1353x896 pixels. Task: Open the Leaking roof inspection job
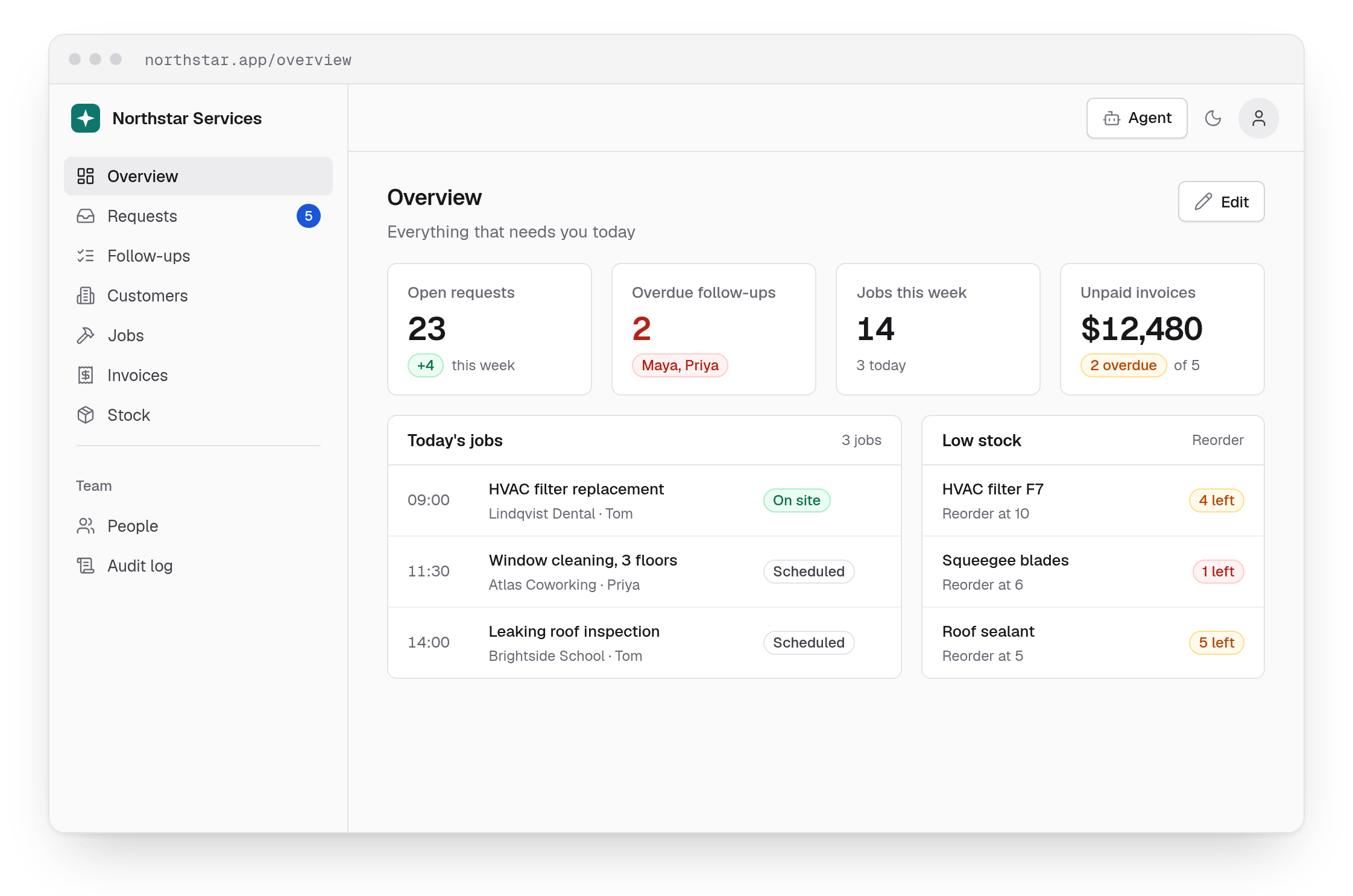(645, 643)
